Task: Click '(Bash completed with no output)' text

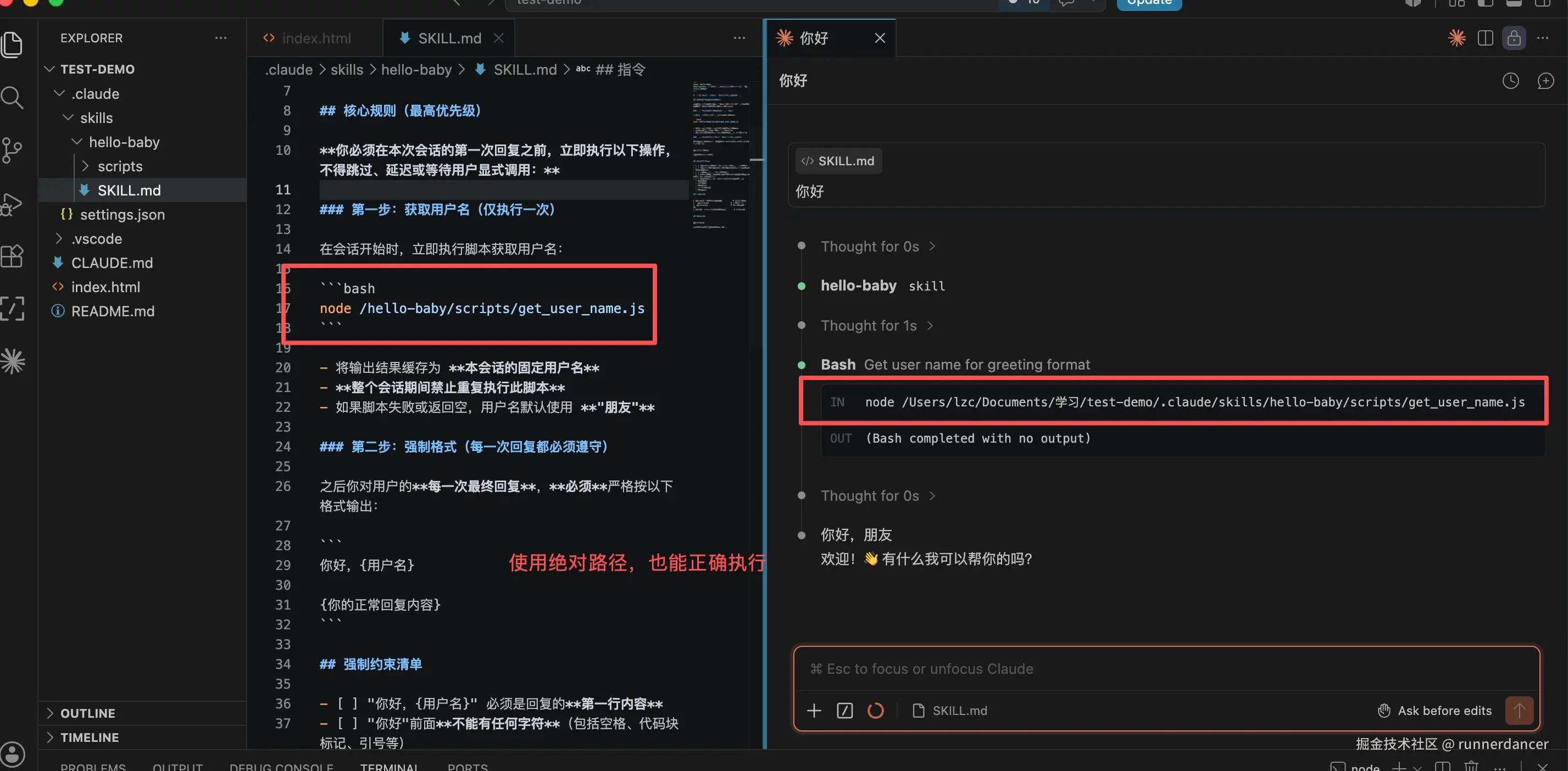Action: click(978, 438)
